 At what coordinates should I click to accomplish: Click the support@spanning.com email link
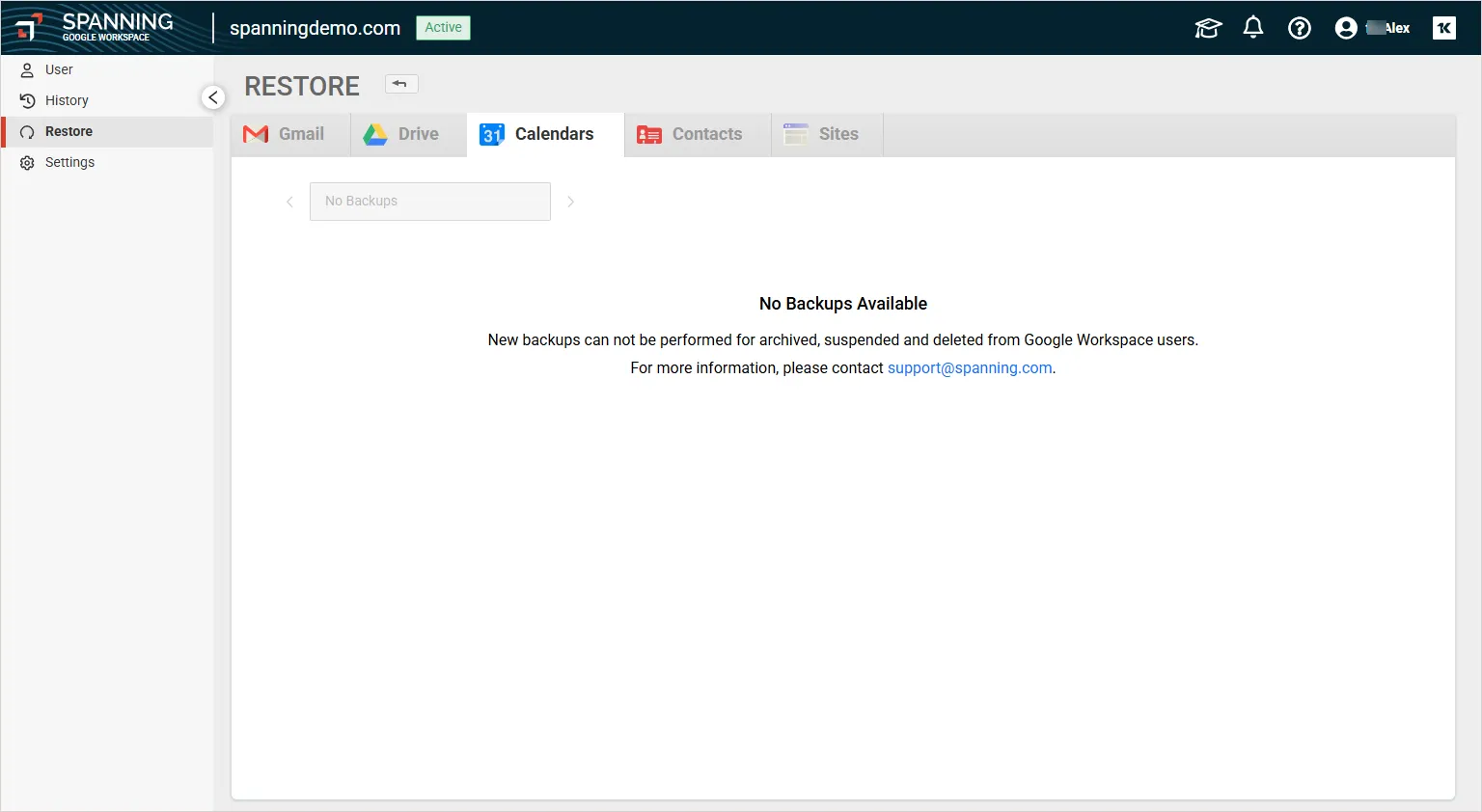[x=969, y=368]
